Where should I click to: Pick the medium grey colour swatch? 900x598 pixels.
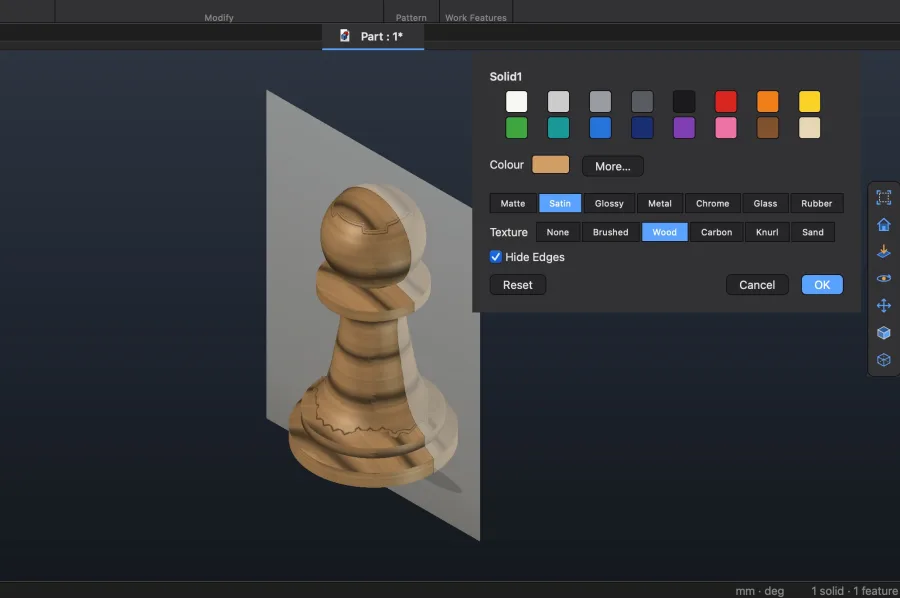[600, 102]
